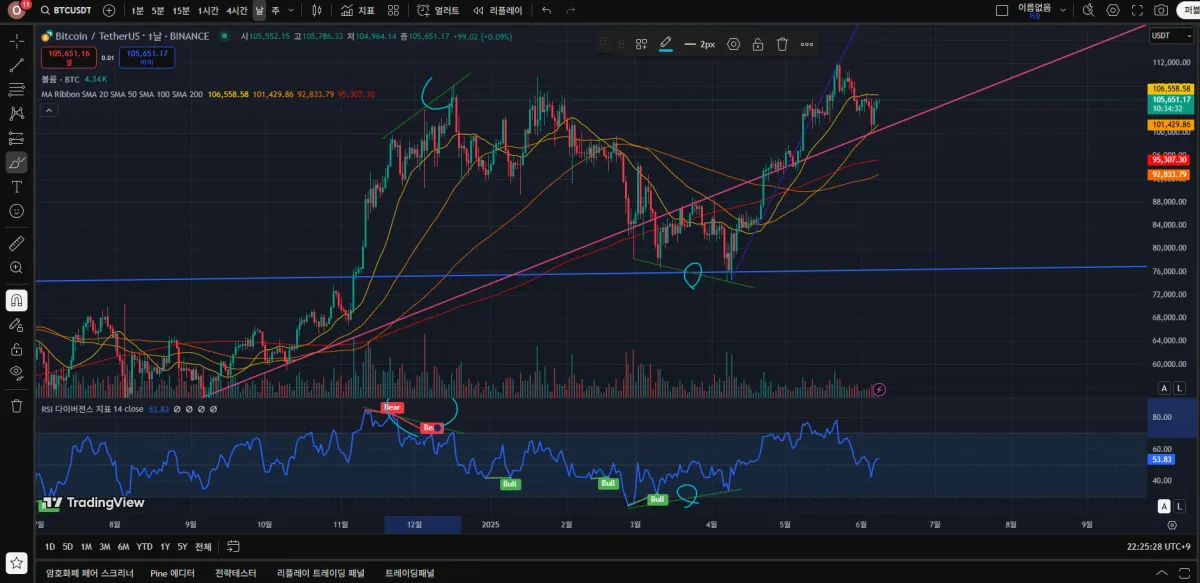Open the chart pattern tools
This screenshot has height=583, width=1200.
pyautogui.click(x=16, y=114)
